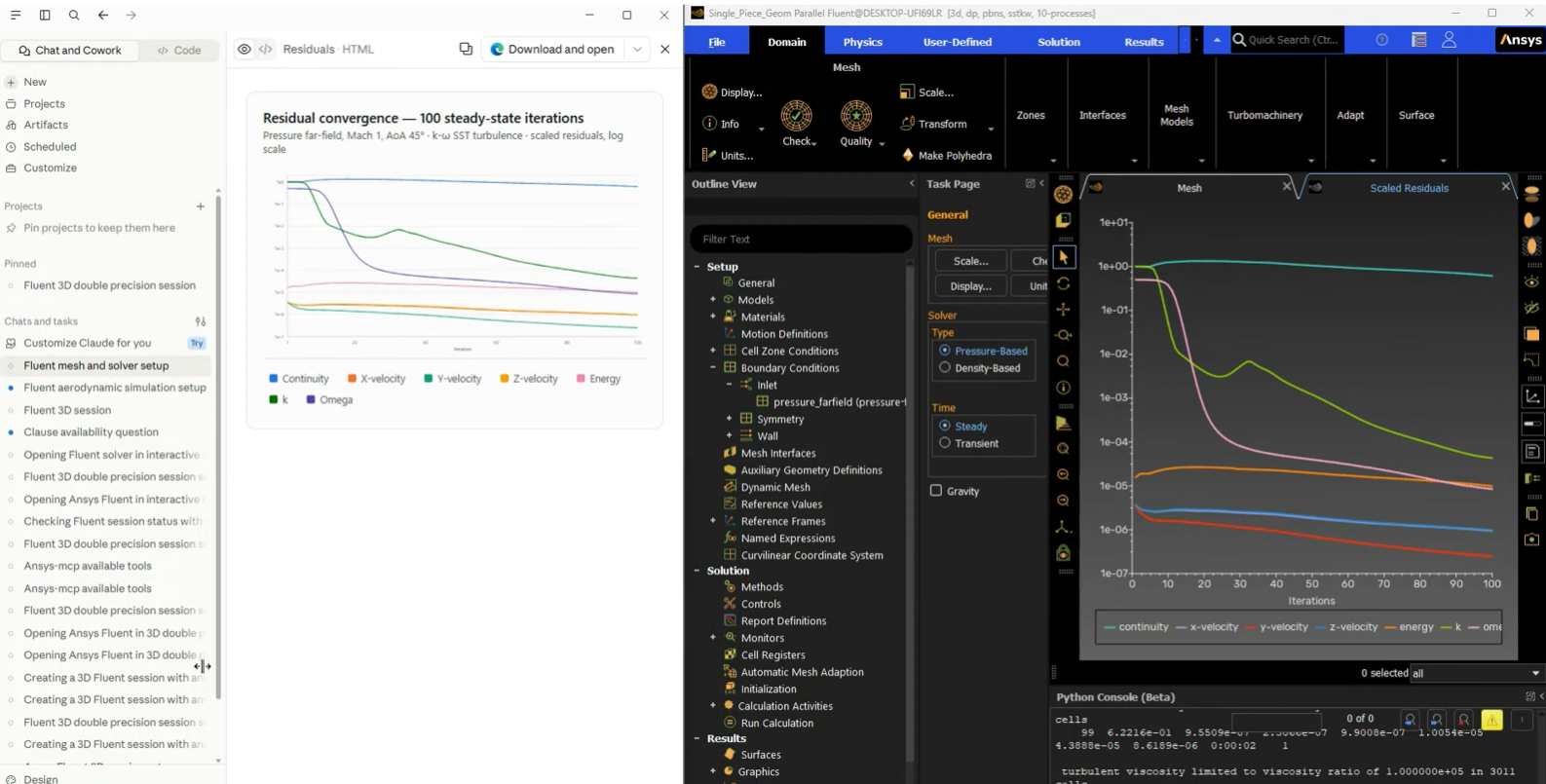The width and height of the screenshot is (1546, 784).
Task: Open dropdown arrow next to Download and open
Action: click(x=637, y=49)
